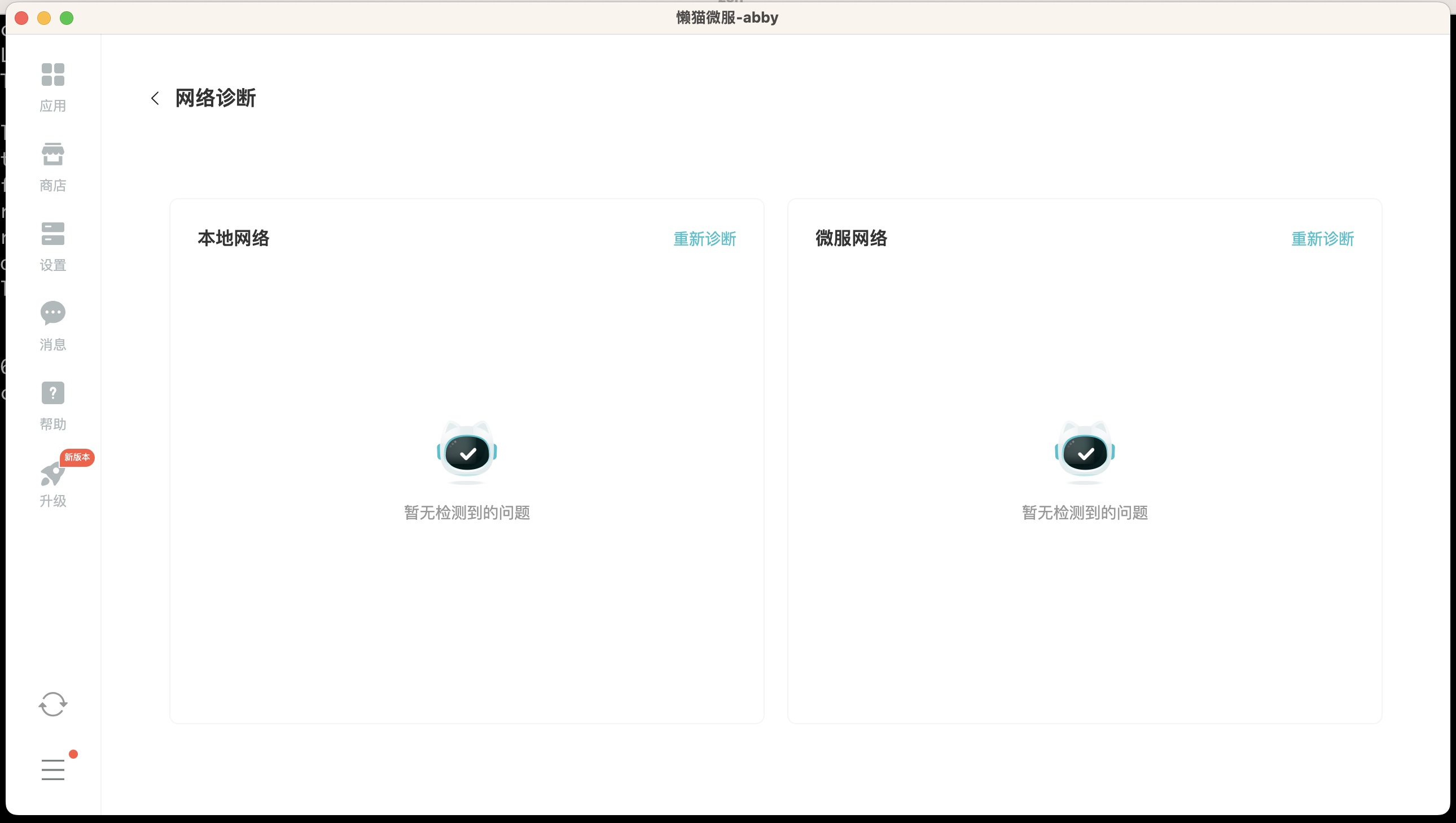This screenshot has width=1456, height=823.
Task: Re-run diagnosis for 微服网络
Action: [1323, 239]
